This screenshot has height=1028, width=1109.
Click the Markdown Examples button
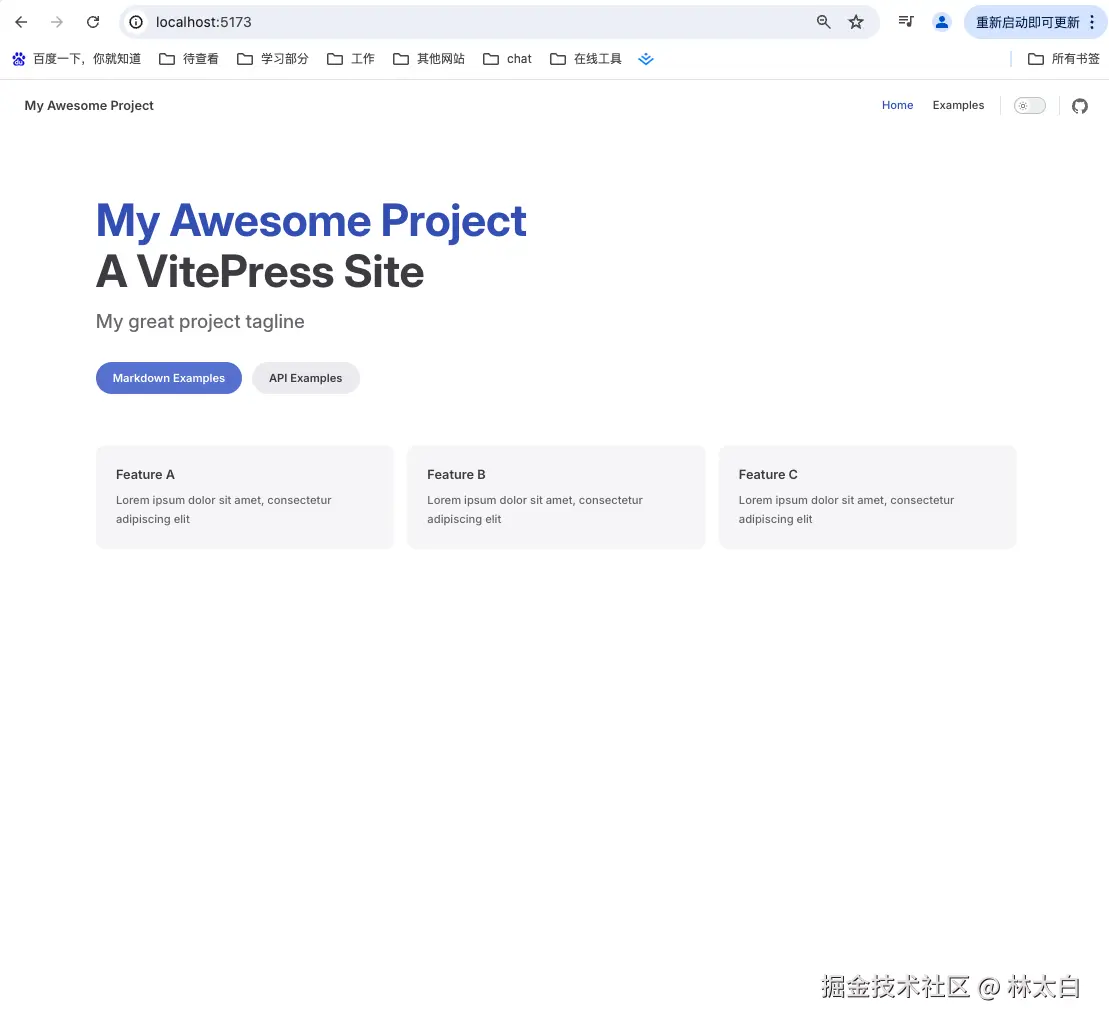[x=169, y=378]
